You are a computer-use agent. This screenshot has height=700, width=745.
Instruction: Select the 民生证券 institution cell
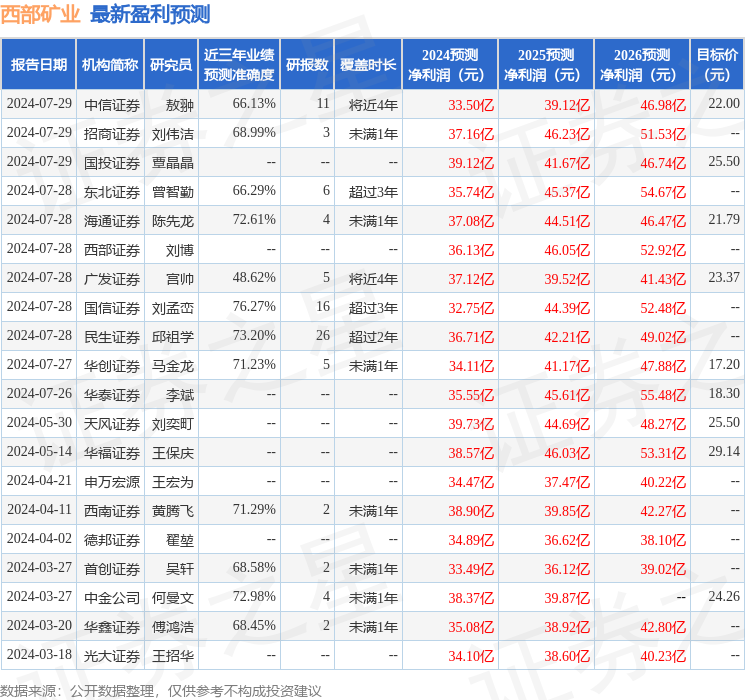(x=112, y=336)
